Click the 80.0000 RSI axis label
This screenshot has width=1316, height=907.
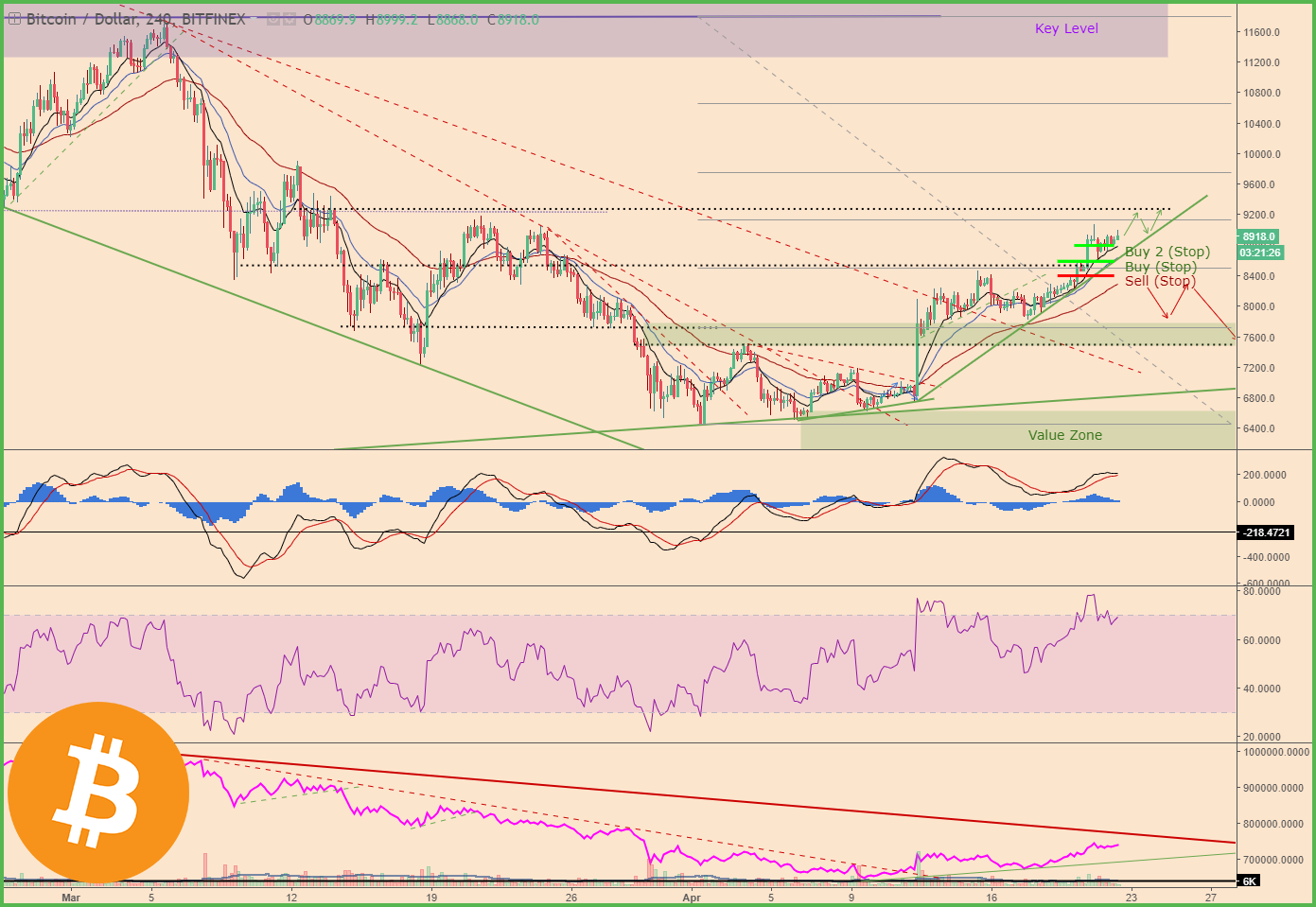1261,591
